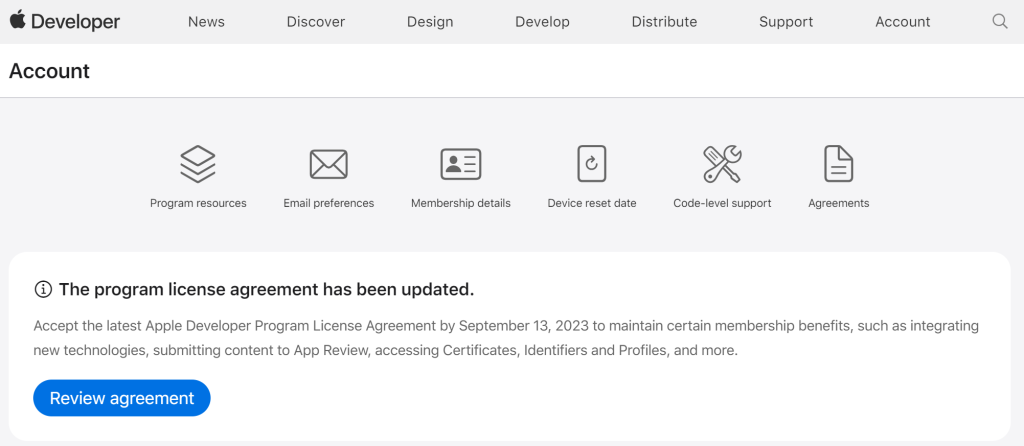The height and width of the screenshot is (446, 1024).
Task: Select the Email preferences envelope icon
Action: [328, 164]
